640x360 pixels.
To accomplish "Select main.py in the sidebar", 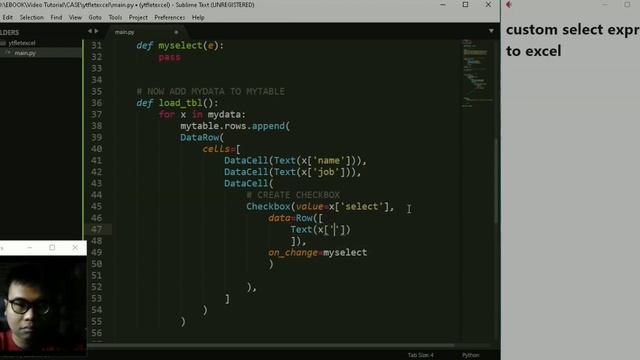I will point(25,53).
